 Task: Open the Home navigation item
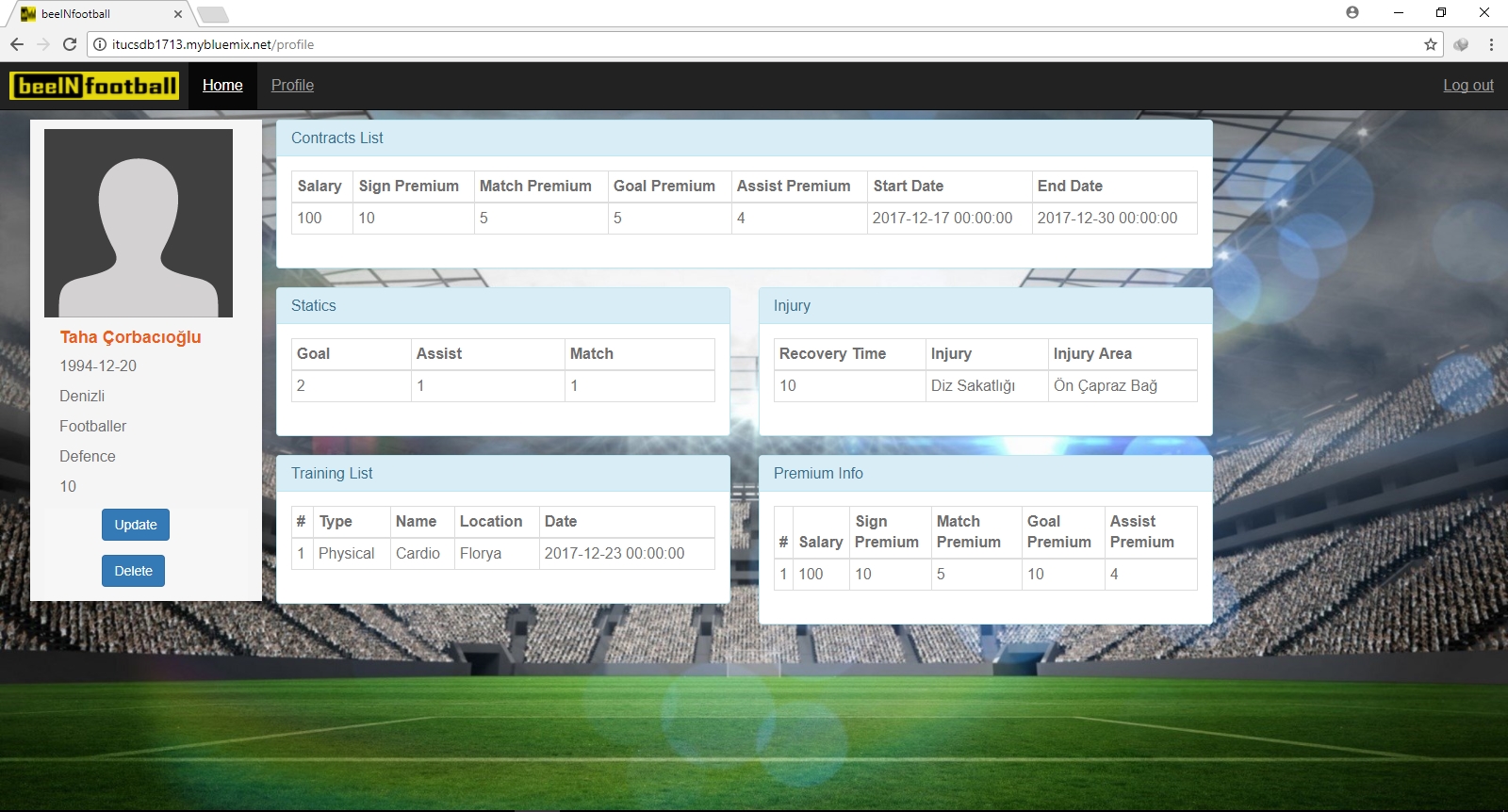tap(222, 86)
